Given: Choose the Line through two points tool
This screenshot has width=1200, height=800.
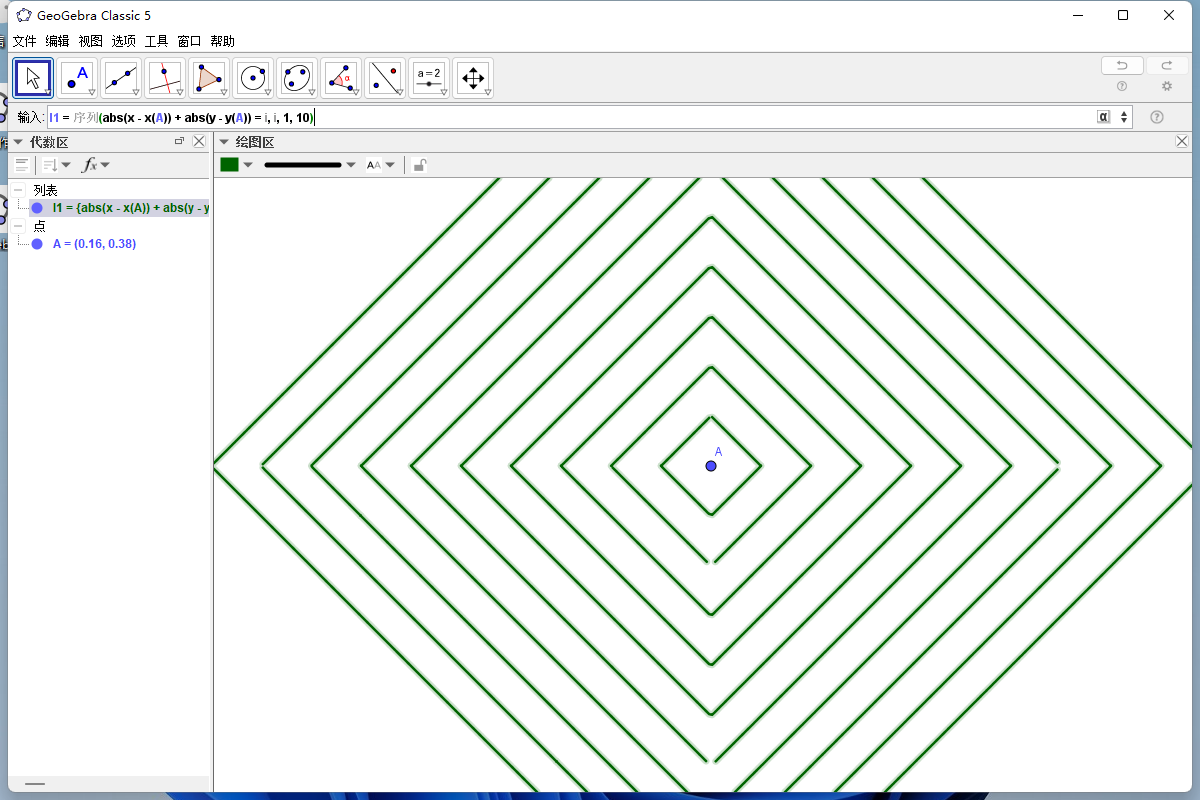Looking at the screenshot, I should pos(121,77).
